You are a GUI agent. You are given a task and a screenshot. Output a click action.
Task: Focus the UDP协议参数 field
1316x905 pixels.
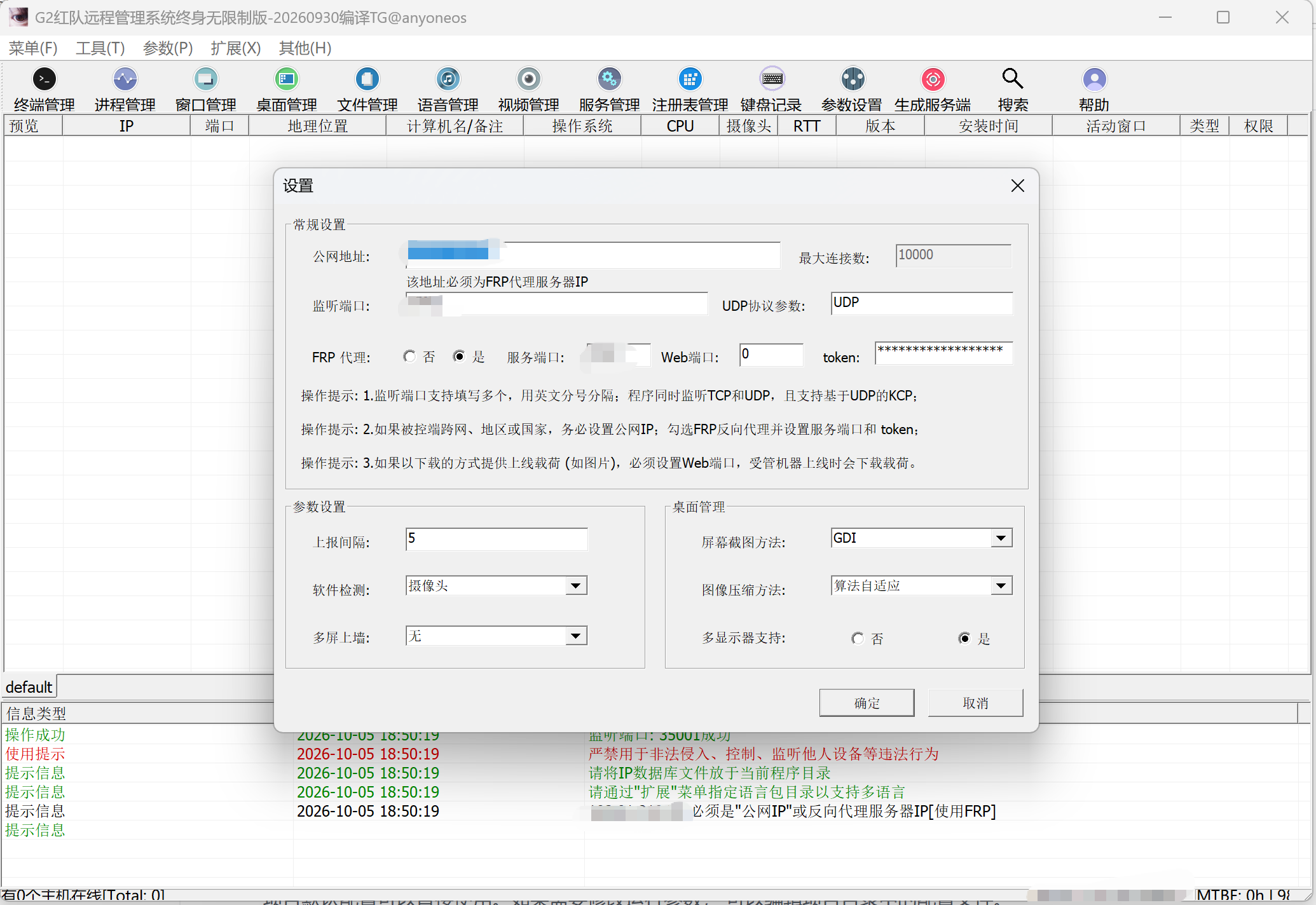[x=922, y=303]
